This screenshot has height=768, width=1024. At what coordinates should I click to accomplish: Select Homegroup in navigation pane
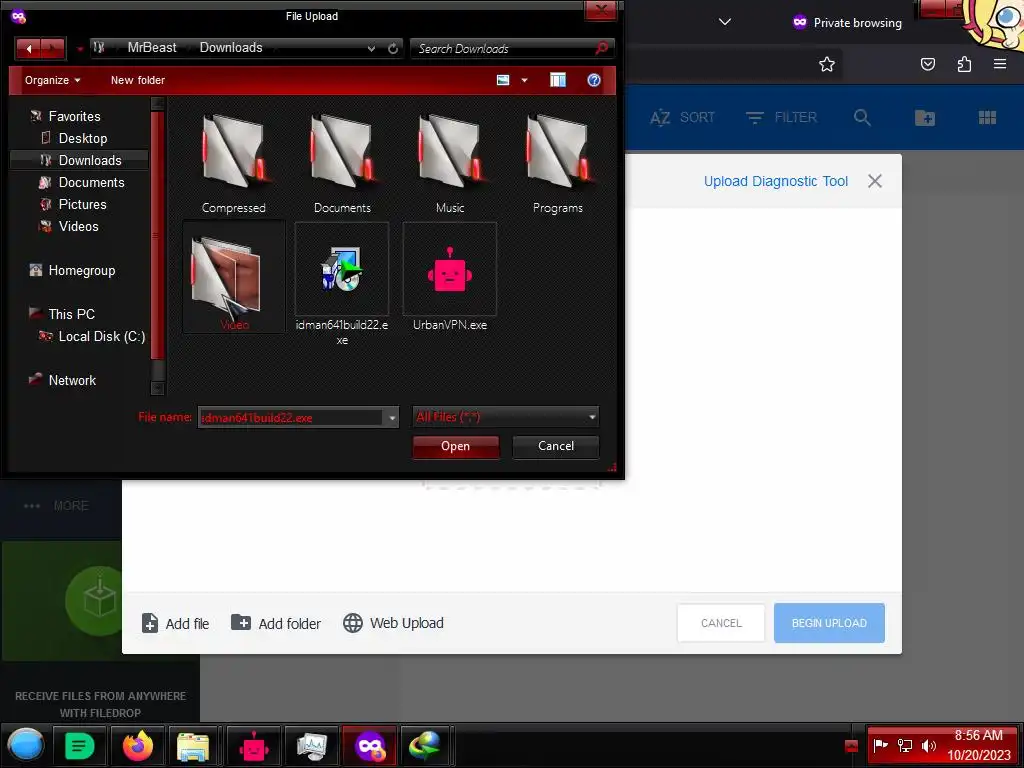(81, 270)
